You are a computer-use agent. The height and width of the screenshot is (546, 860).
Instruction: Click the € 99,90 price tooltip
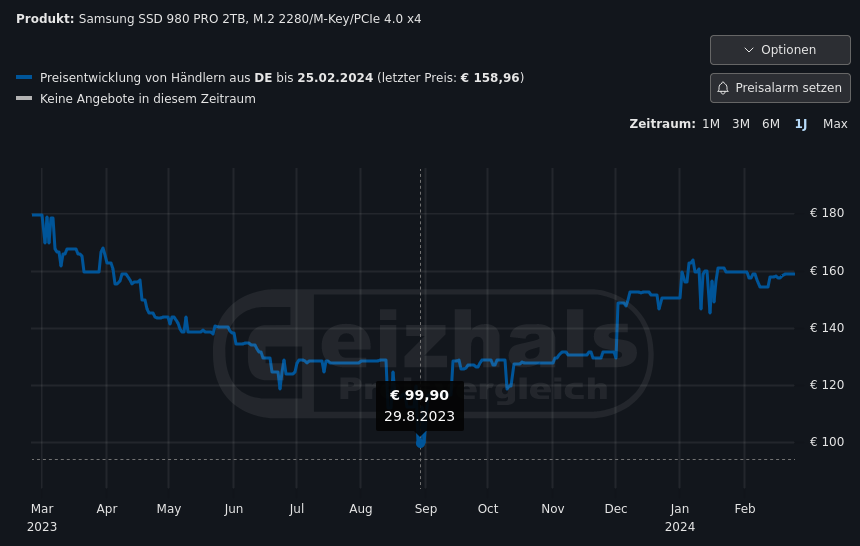pos(420,406)
